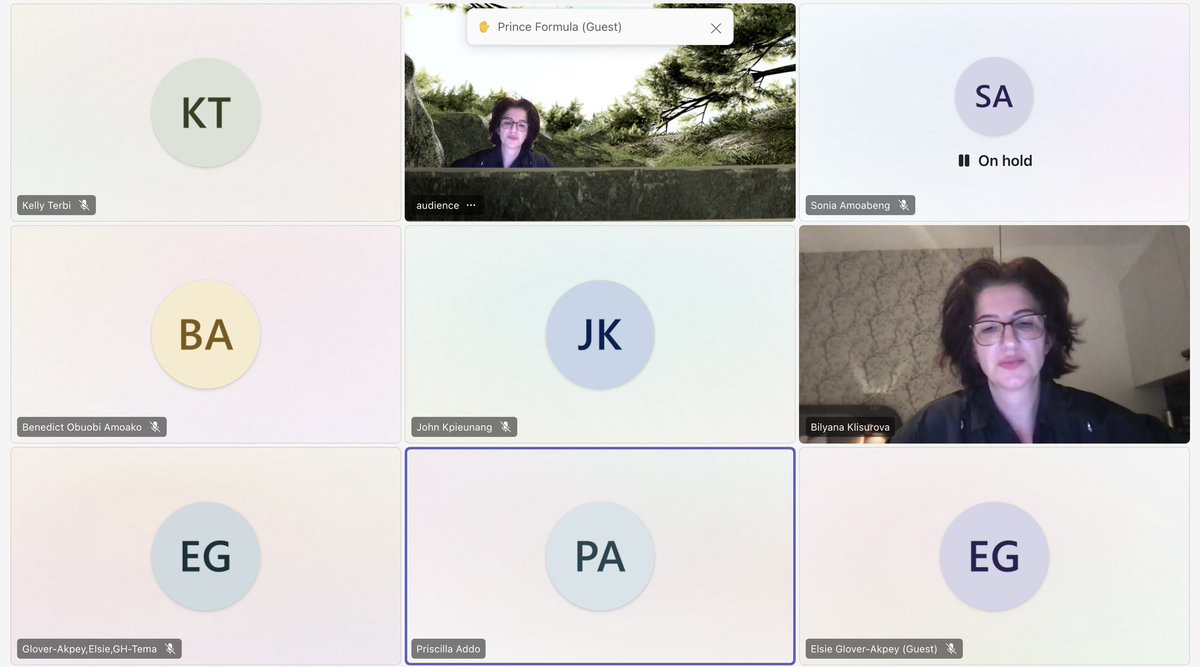Click Prince Formula (Guest) notification text
The image size is (1200, 667).
coord(560,27)
